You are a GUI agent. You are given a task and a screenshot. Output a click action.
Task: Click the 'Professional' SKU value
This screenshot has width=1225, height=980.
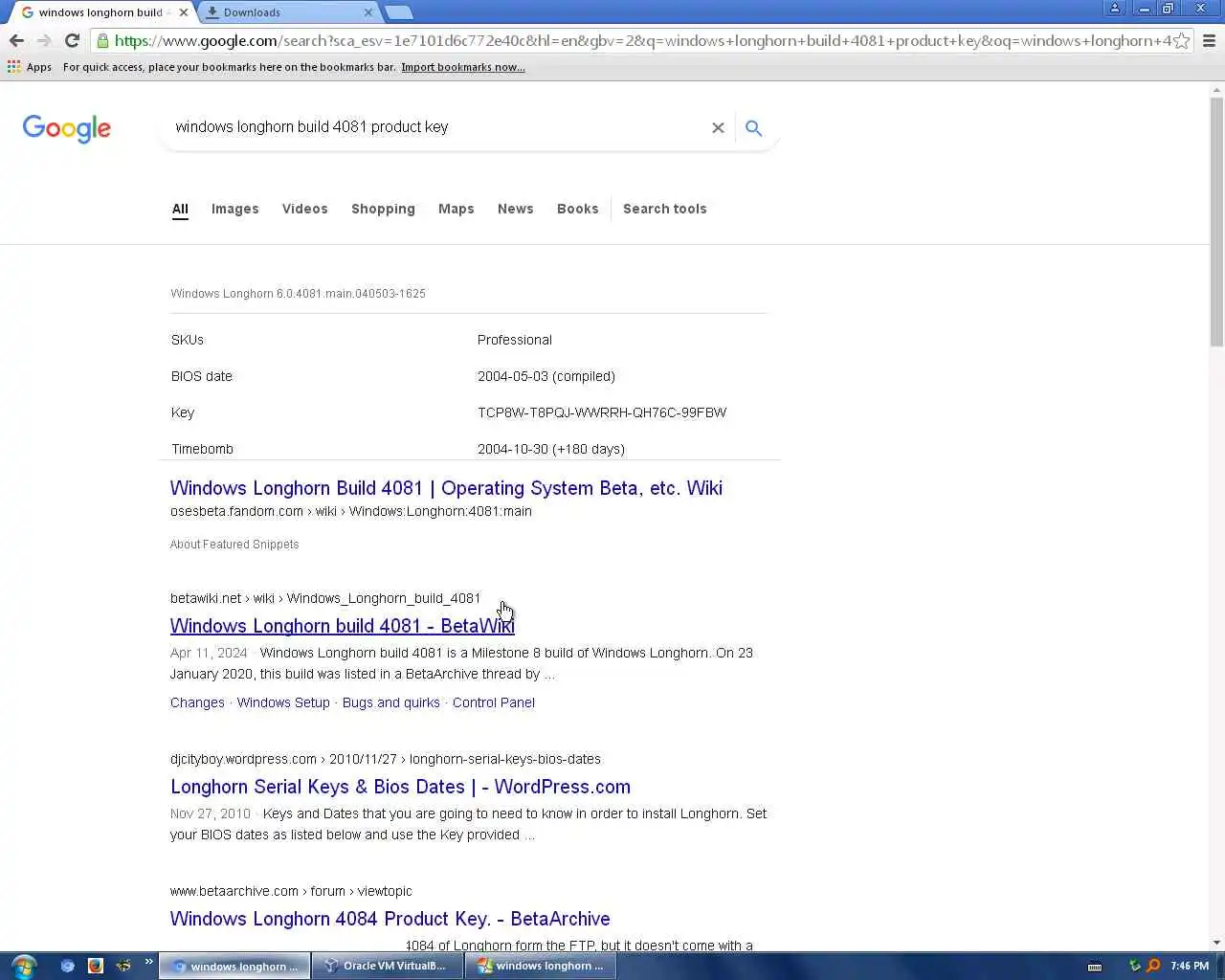click(515, 340)
